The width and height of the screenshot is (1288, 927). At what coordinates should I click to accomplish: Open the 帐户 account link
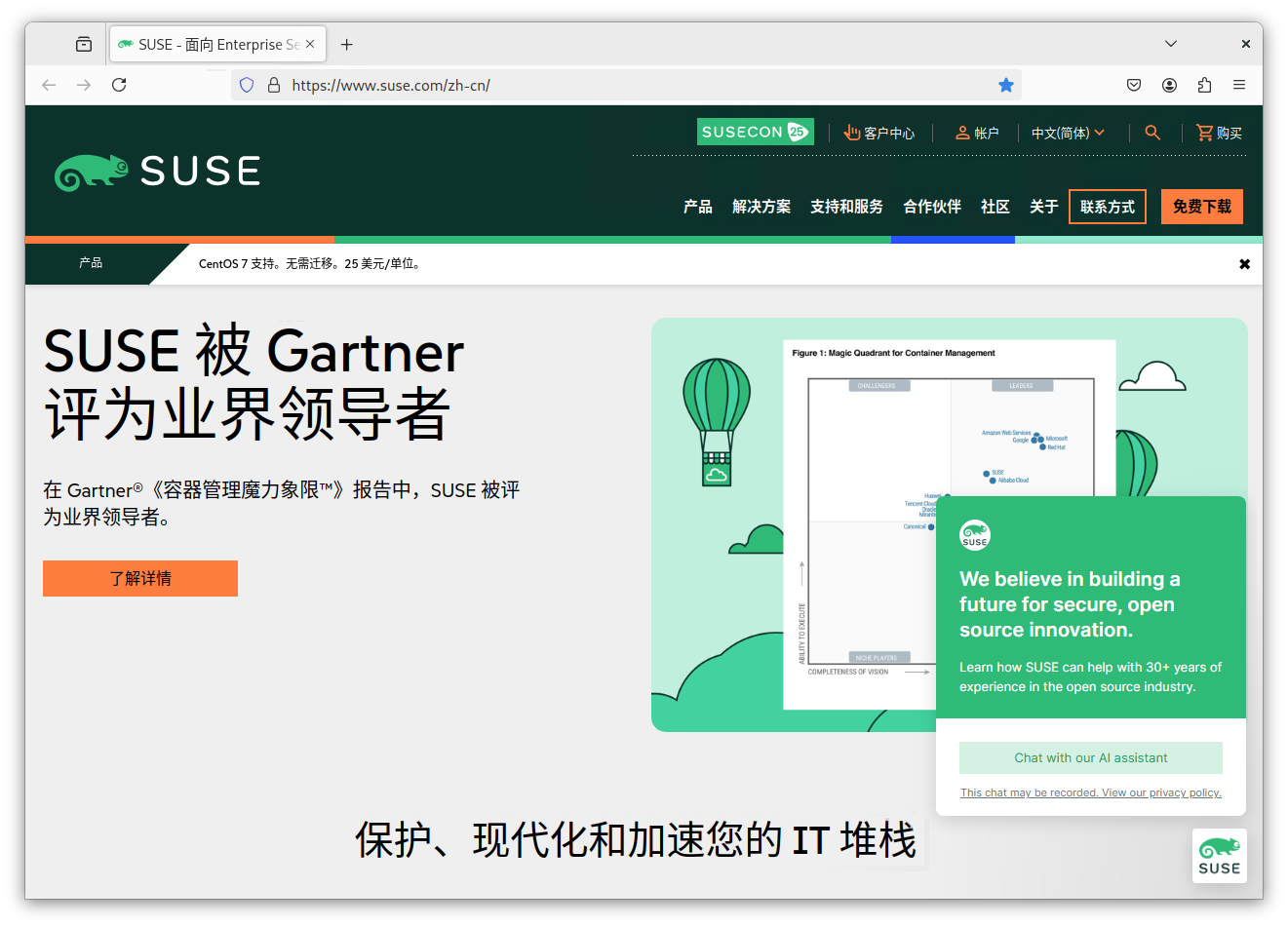(x=977, y=133)
